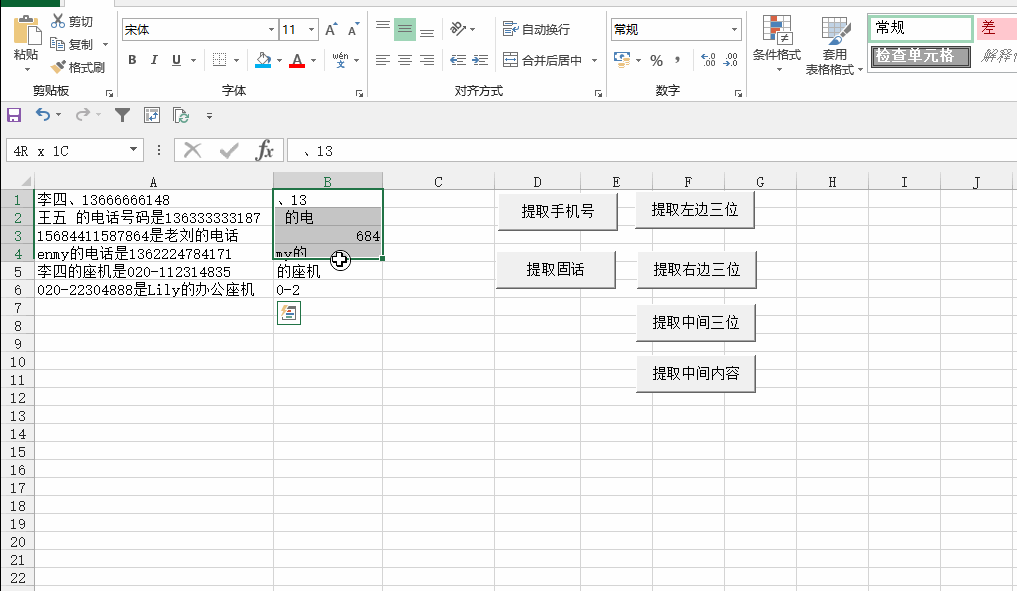Increase font size with large A
Viewport: 1017px width, 591px height.
coord(331,29)
